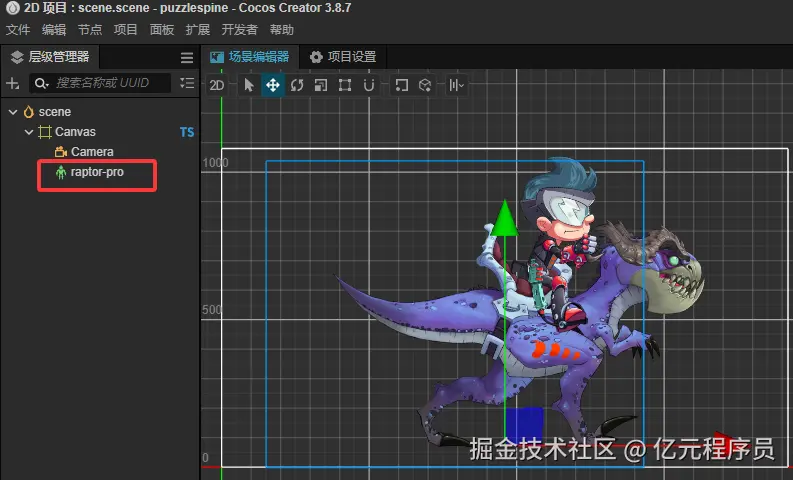Click the green Y-axis gizmo arrow
The image size is (793, 480).
coord(504,219)
